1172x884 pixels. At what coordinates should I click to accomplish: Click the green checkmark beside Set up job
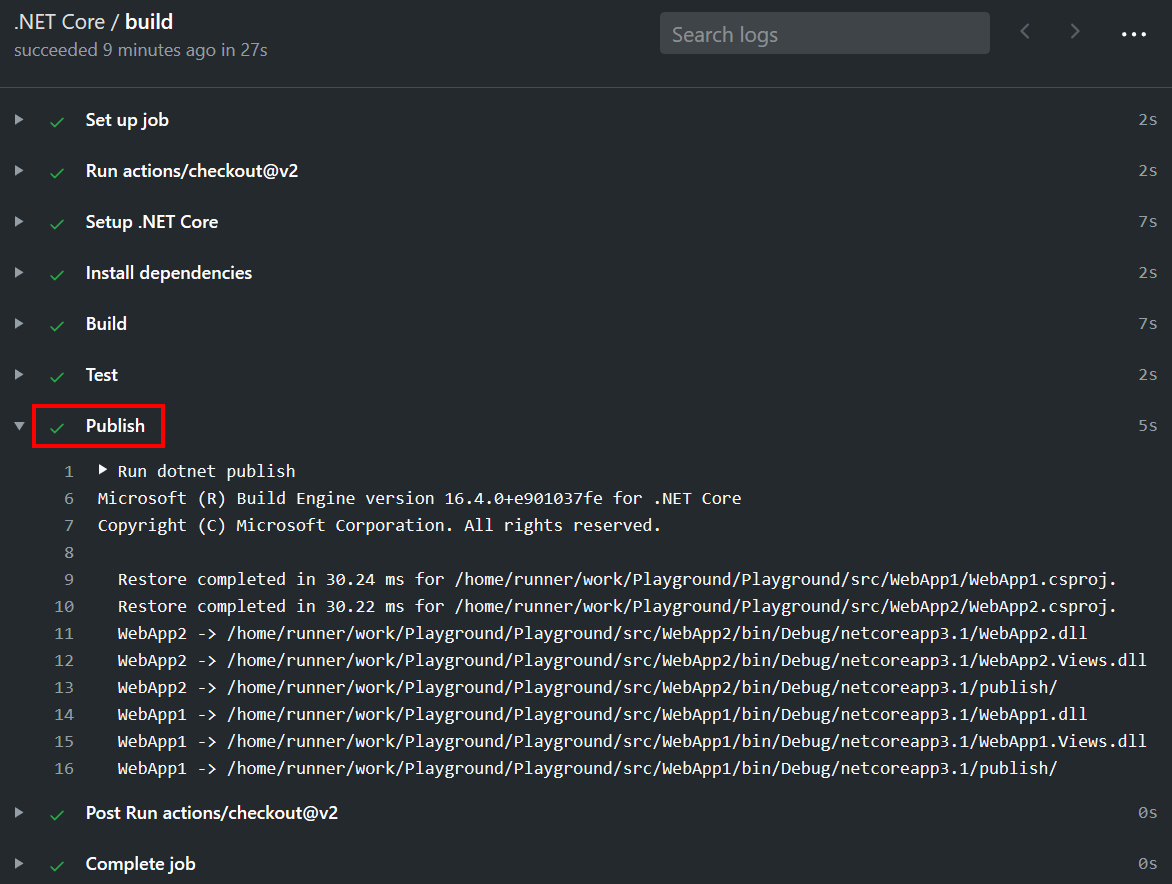[x=57, y=119]
